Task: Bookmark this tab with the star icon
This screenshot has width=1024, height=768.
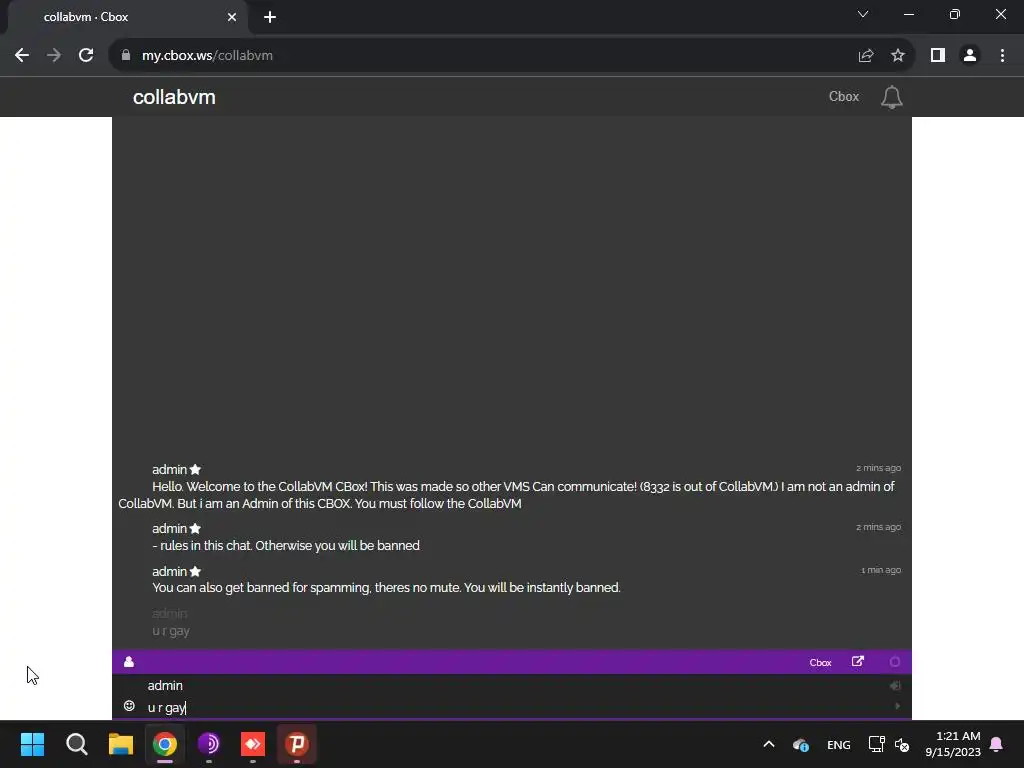Action: click(898, 56)
